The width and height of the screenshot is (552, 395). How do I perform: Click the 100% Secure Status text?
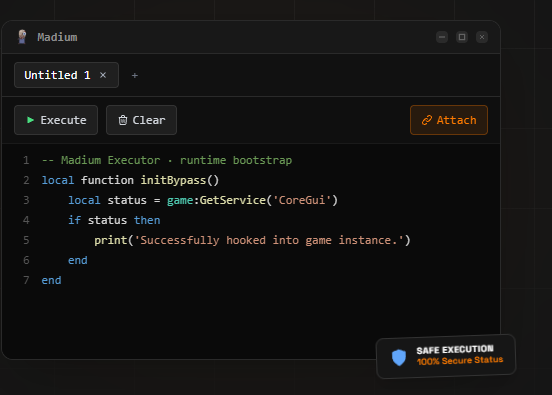pyautogui.click(x=460, y=360)
